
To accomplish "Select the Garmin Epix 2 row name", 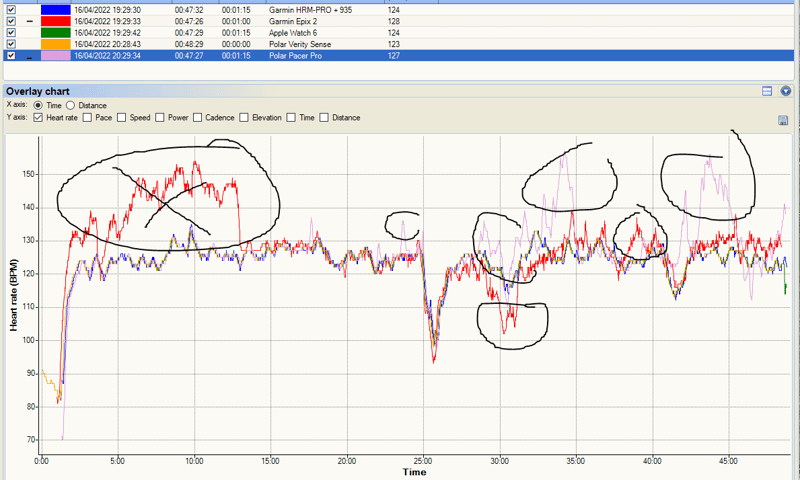I will [293, 21].
